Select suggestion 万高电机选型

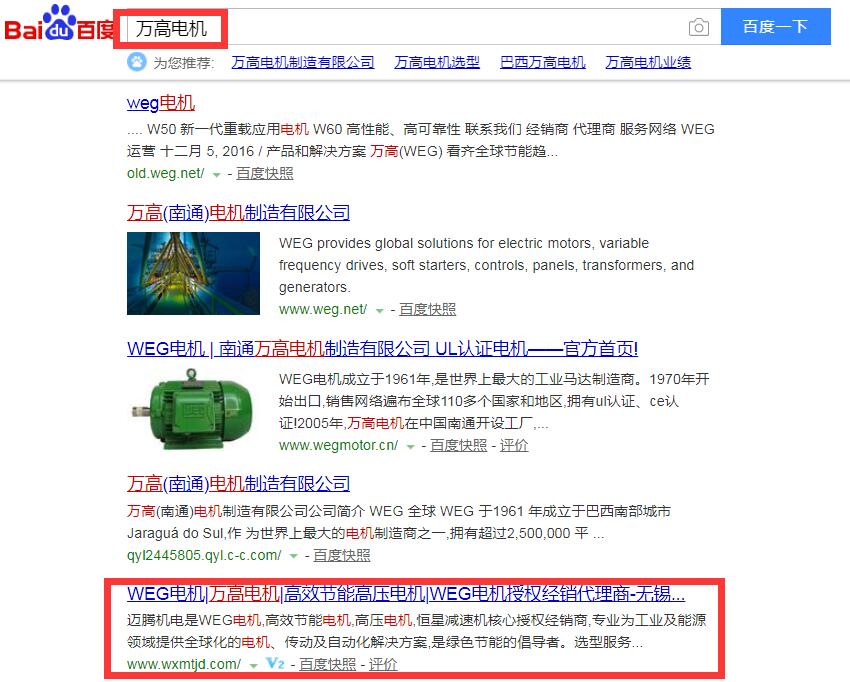click(437, 62)
